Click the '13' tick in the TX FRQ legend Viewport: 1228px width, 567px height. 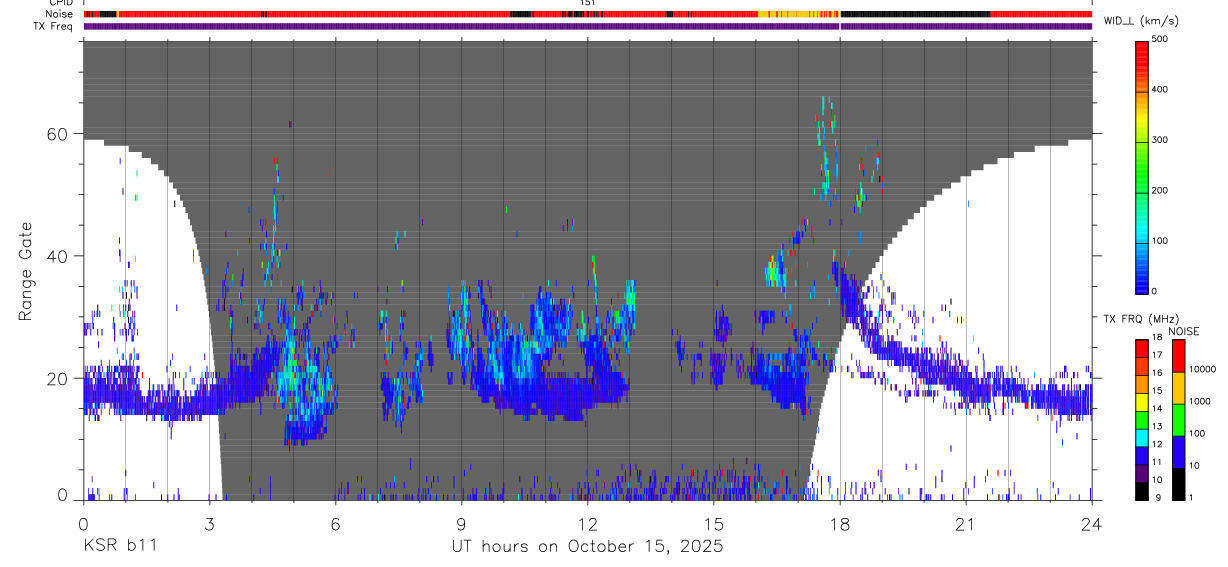pos(1156,426)
